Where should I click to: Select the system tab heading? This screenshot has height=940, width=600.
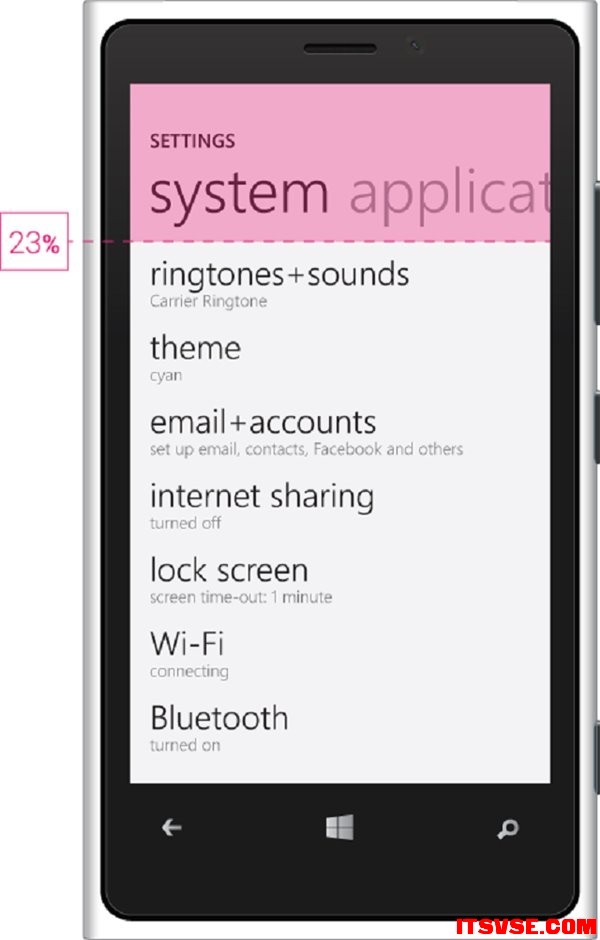[x=239, y=194]
